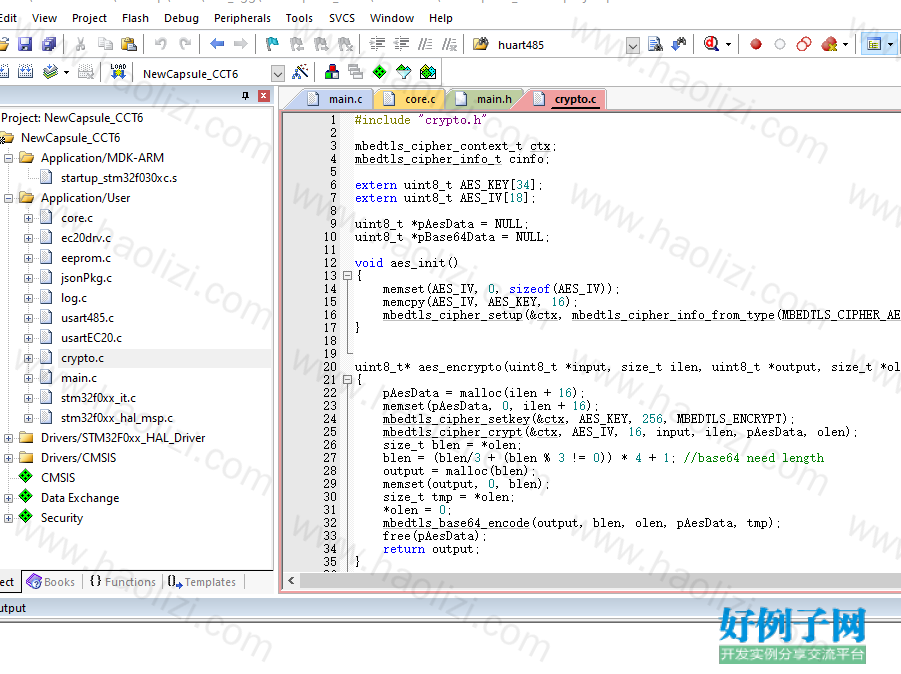The image size is (901, 674).
Task: Collapse the Application/MDK-ARM folder
Action: (8, 158)
